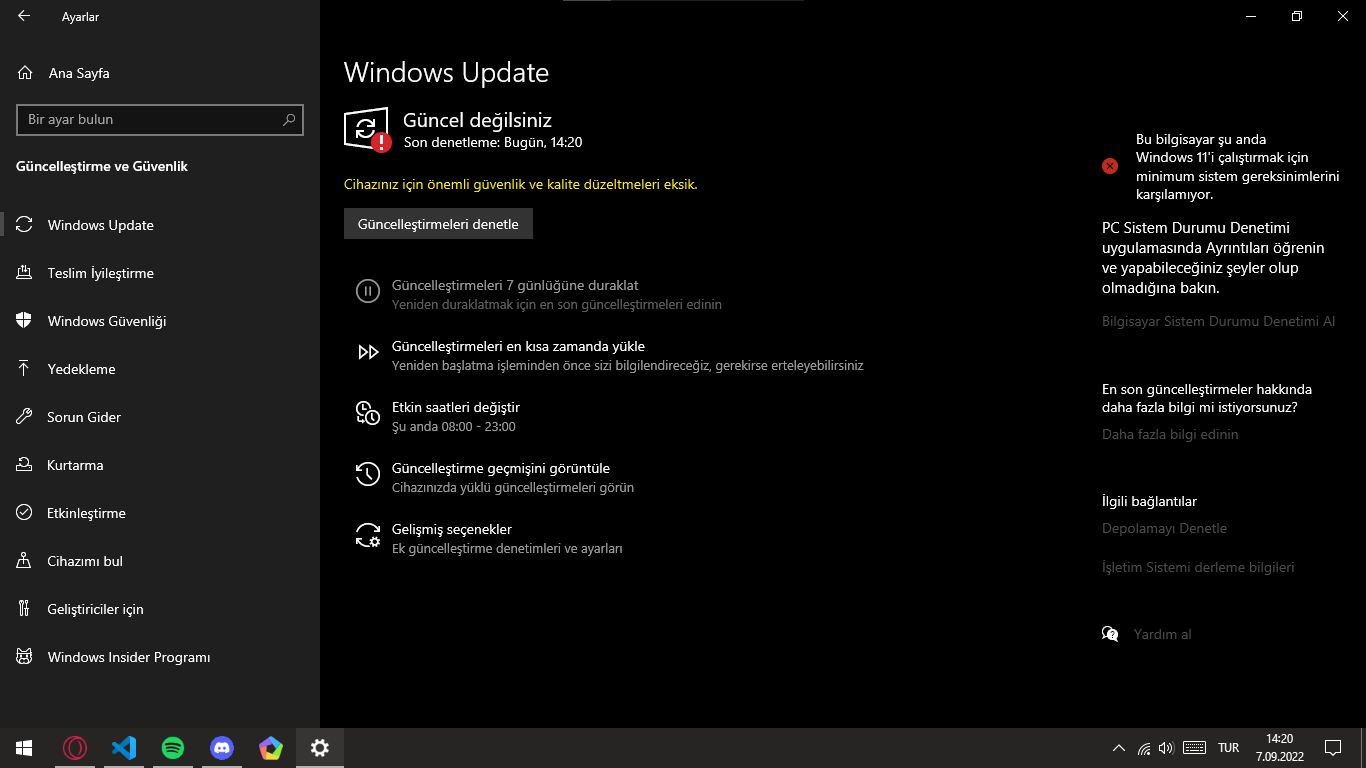
Task: Click the Windows Insider cat icon
Action: point(25,657)
